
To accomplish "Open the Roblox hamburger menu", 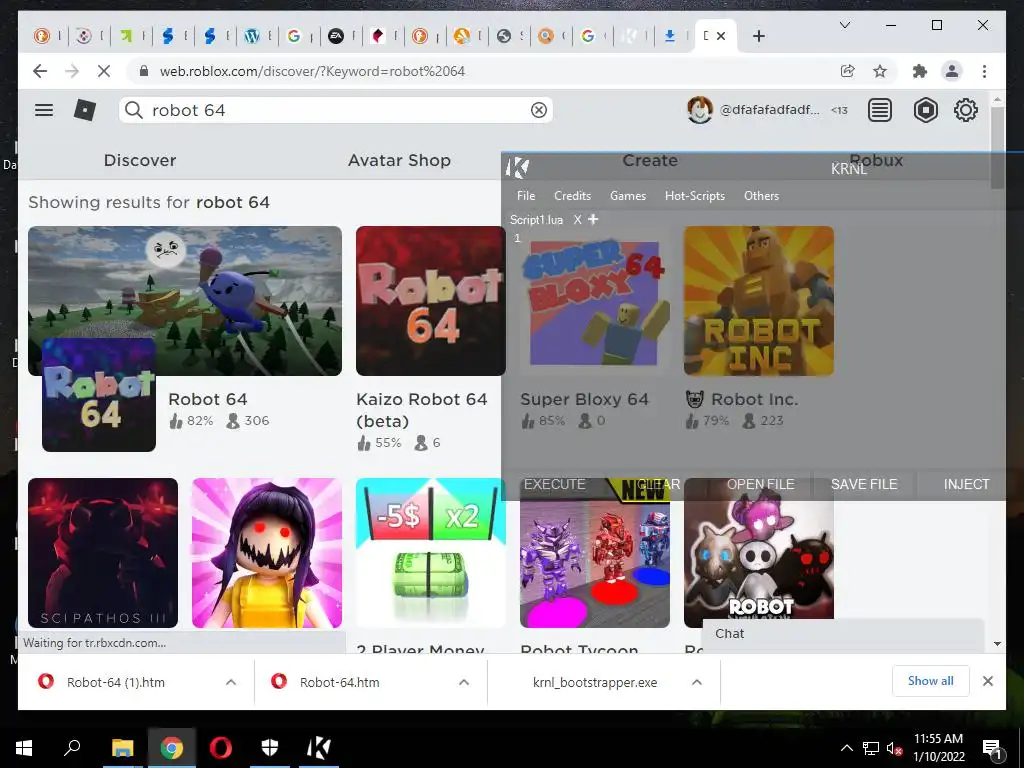I will [x=44, y=110].
